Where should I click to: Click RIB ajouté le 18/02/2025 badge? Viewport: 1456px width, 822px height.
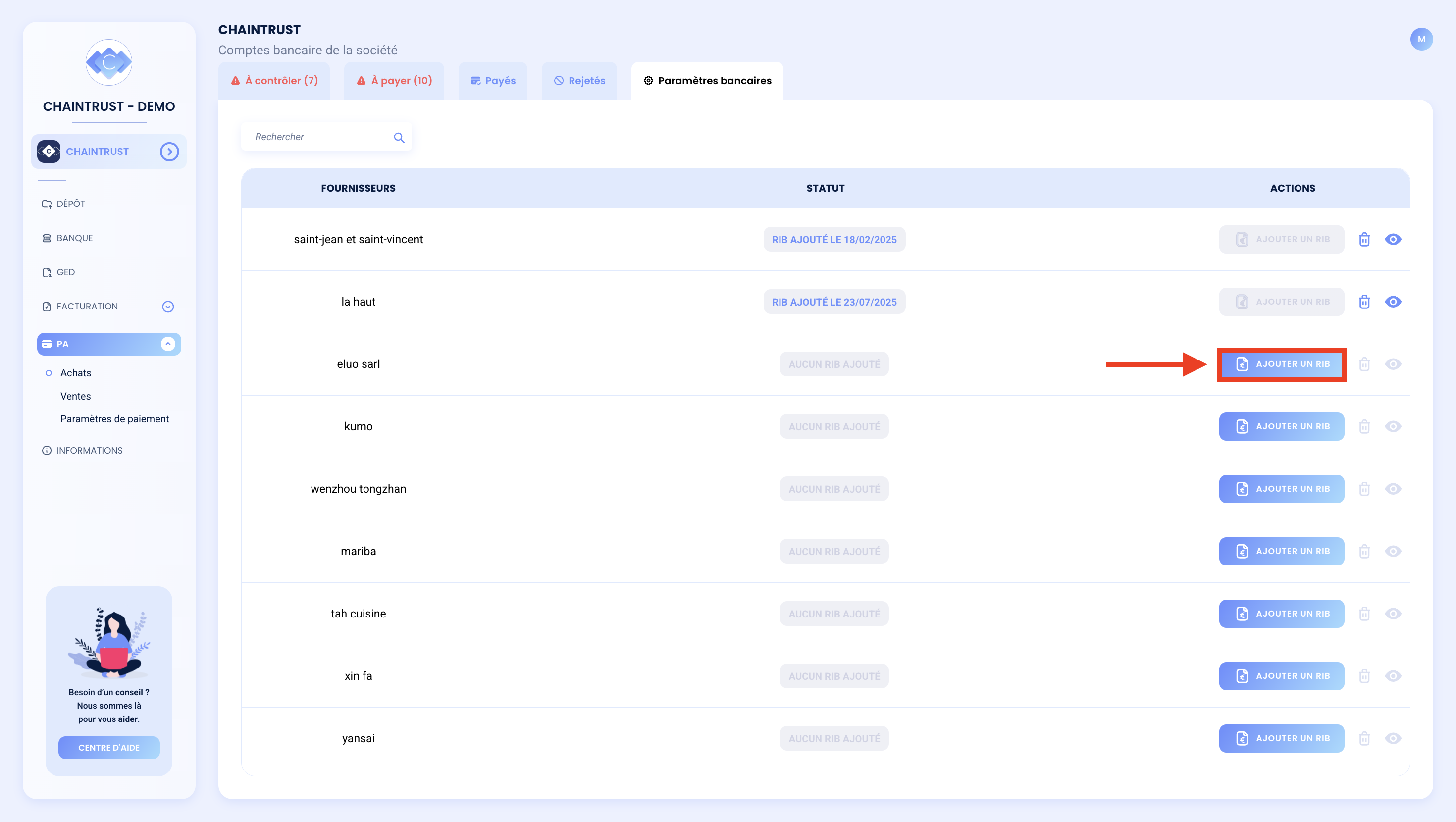[x=834, y=239]
